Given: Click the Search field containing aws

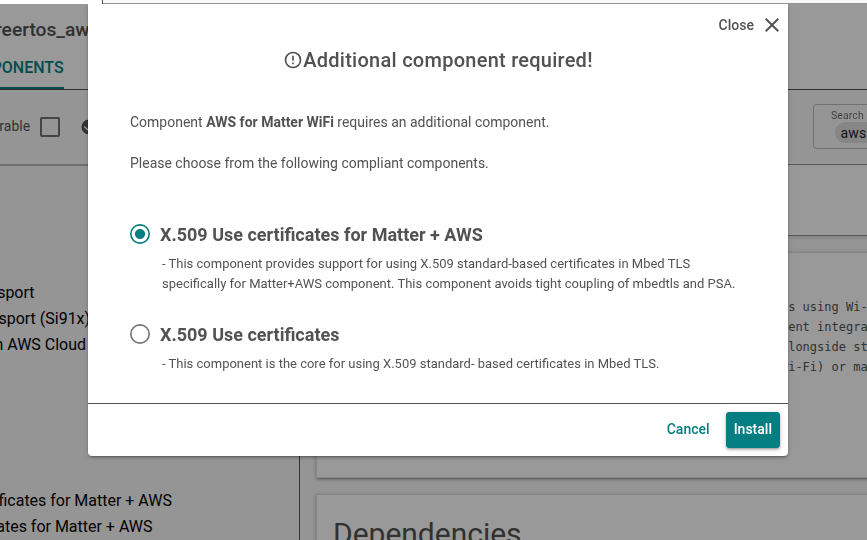Looking at the screenshot, I should (x=840, y=127).
